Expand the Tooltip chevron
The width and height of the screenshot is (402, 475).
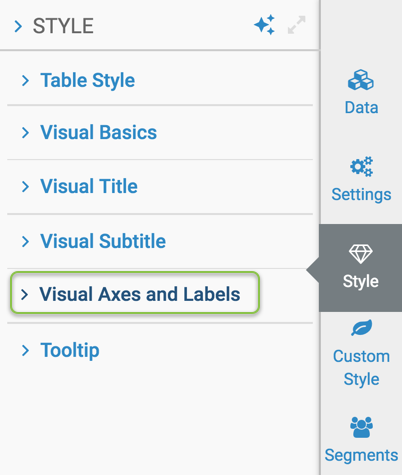tap(25, 350)
